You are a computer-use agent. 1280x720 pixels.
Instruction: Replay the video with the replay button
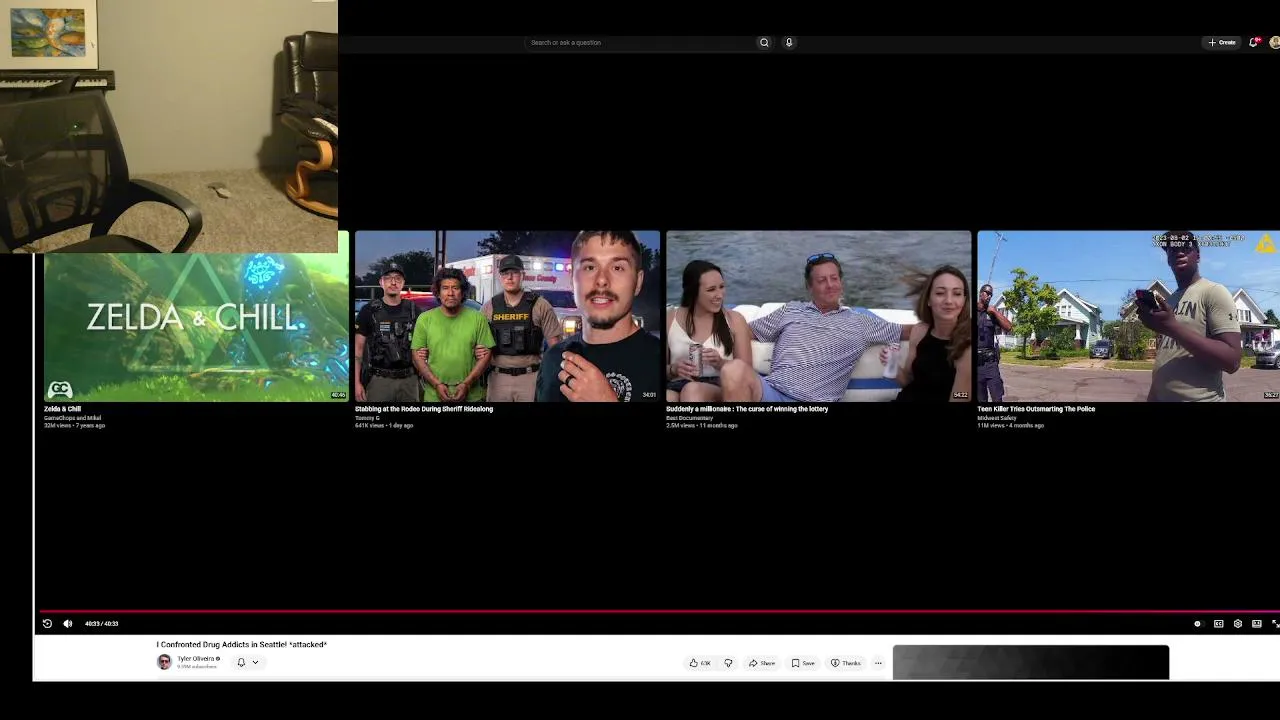click(x=47, y=624)
